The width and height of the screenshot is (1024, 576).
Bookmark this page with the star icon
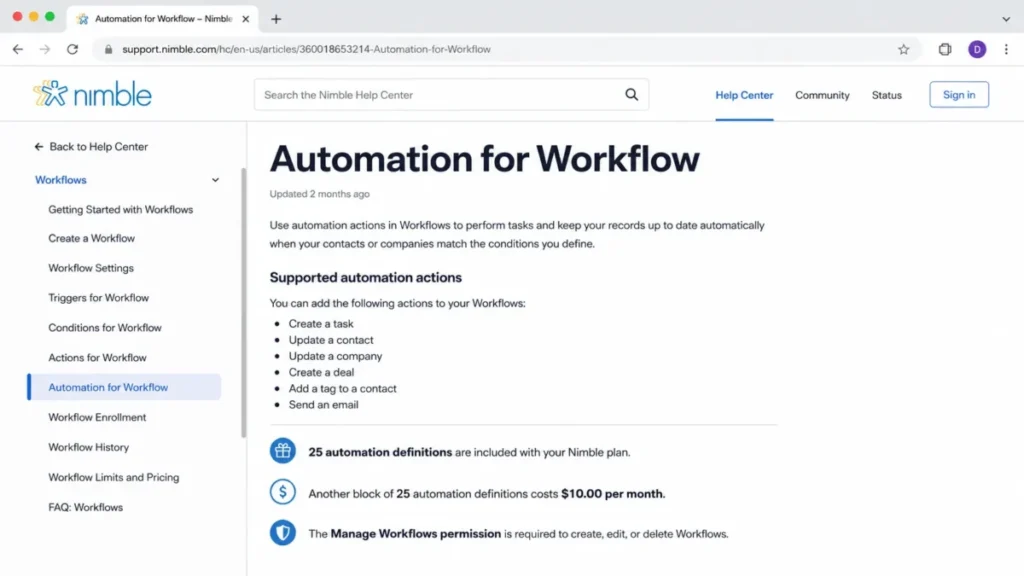point(903,49)
